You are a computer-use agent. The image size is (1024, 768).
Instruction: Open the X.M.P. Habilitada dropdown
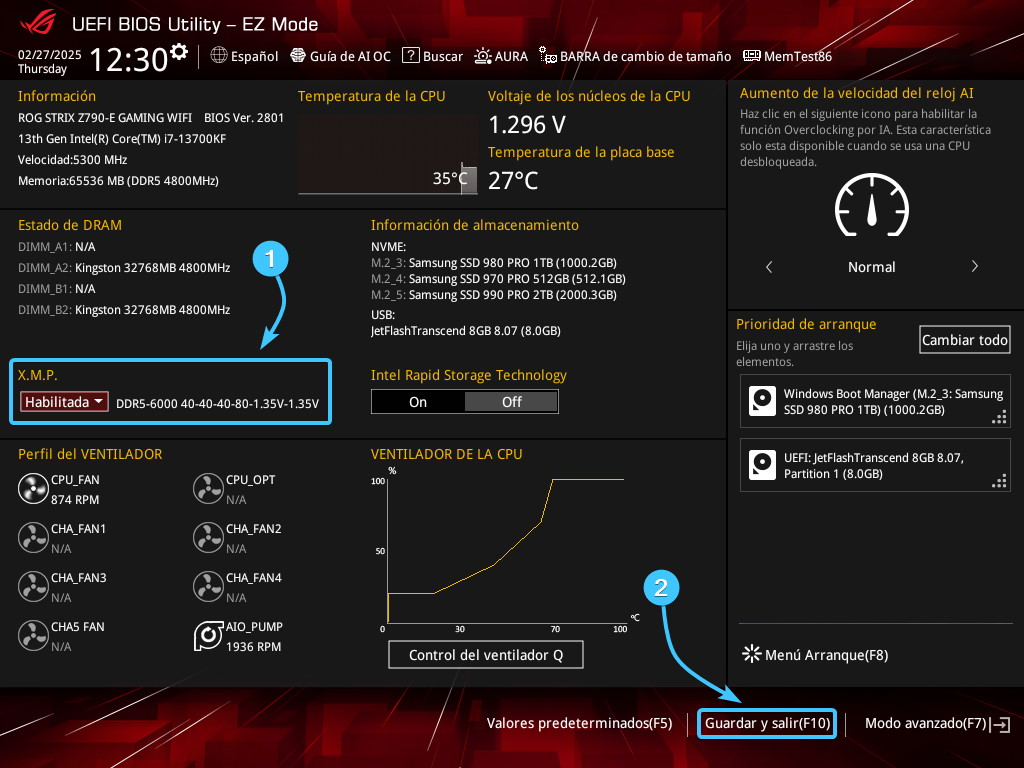pos(64,402)
